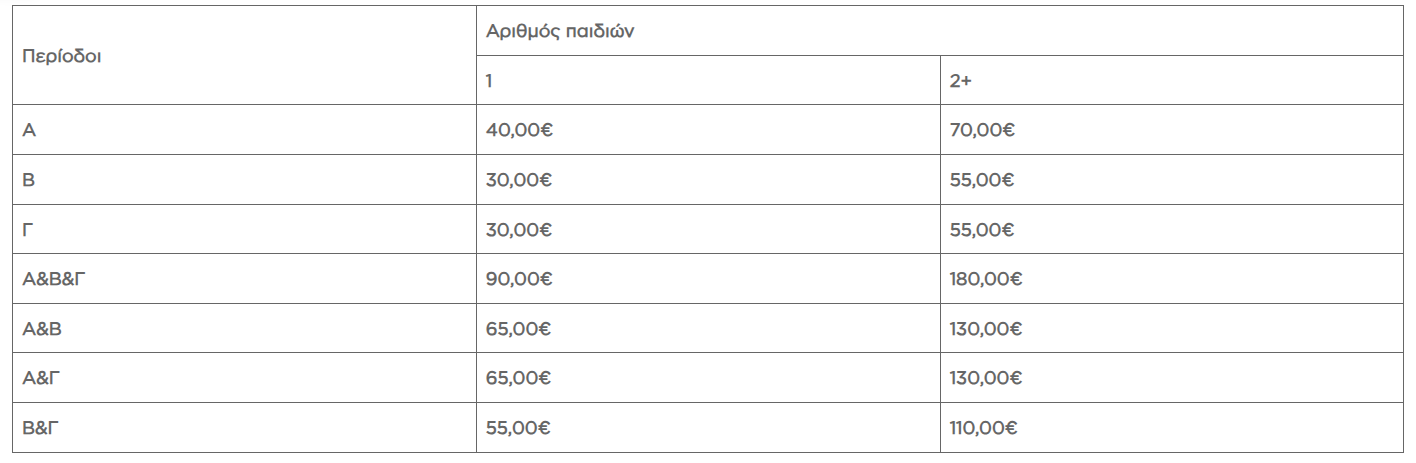Screen dimensions: 1416x463
Task: Select the Α&Β&Γ combined period label
Action: pyautogui.click(x=54, y=279)
